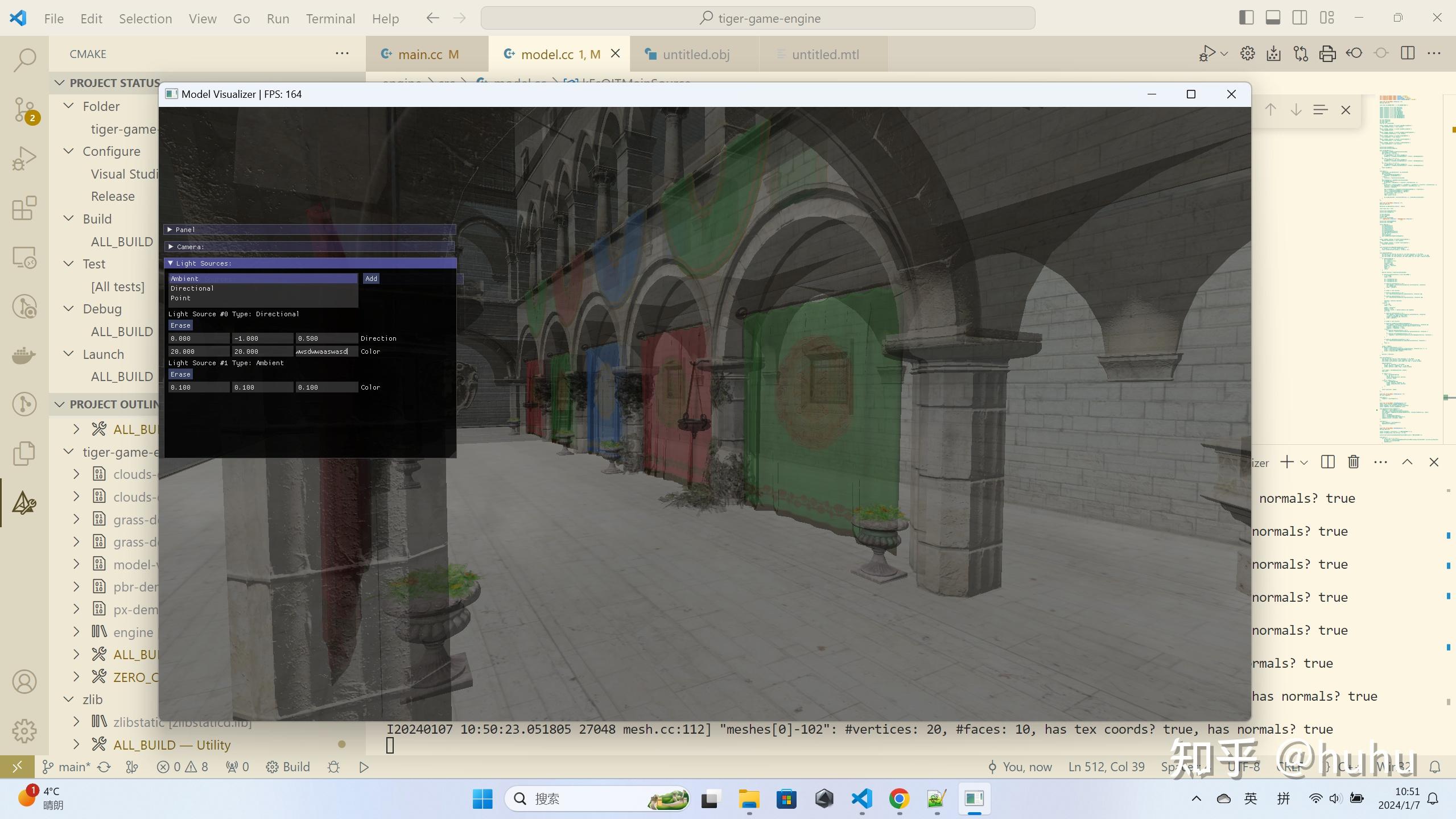Click ambient light red color value field

199,387
